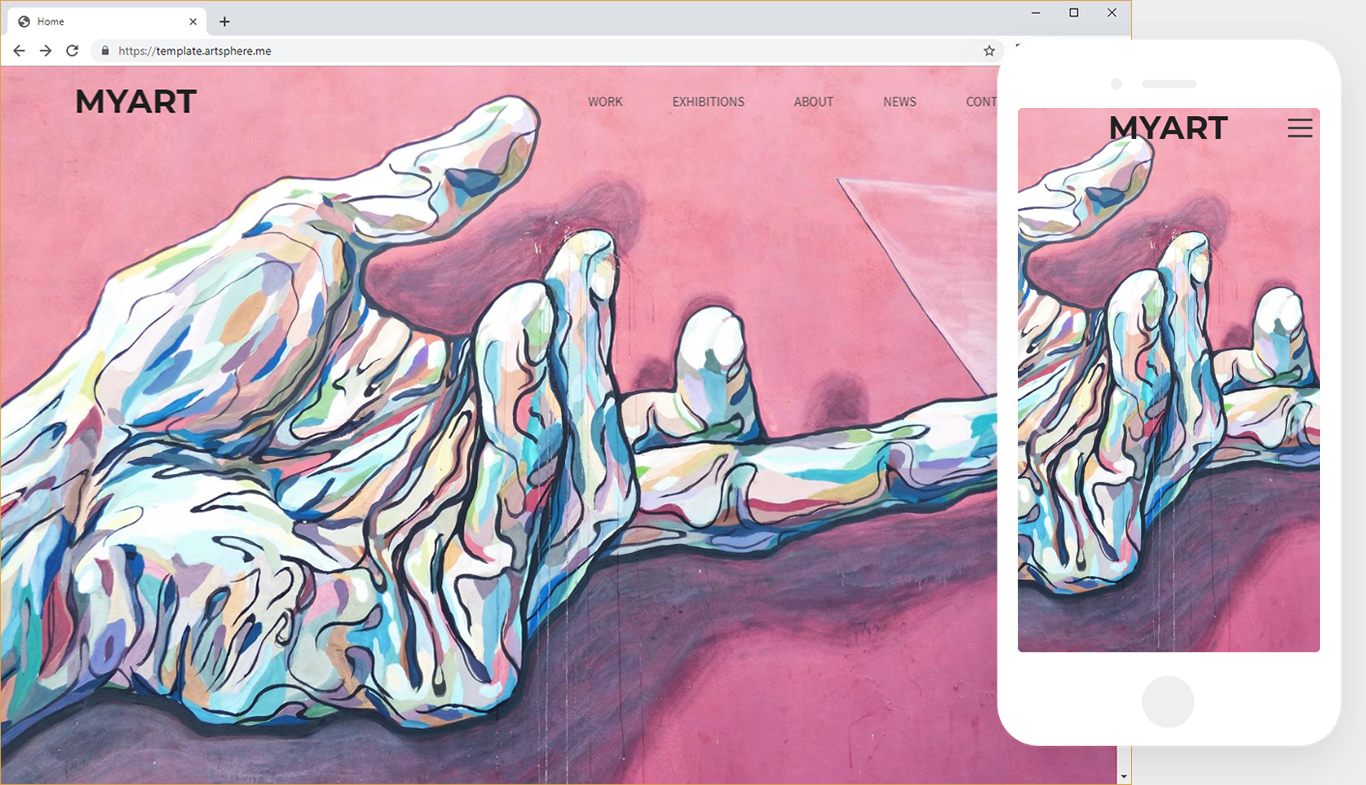1366x785 pixels.
Task: Click the scrollbar down arrow
Action: coord(1124,776)
